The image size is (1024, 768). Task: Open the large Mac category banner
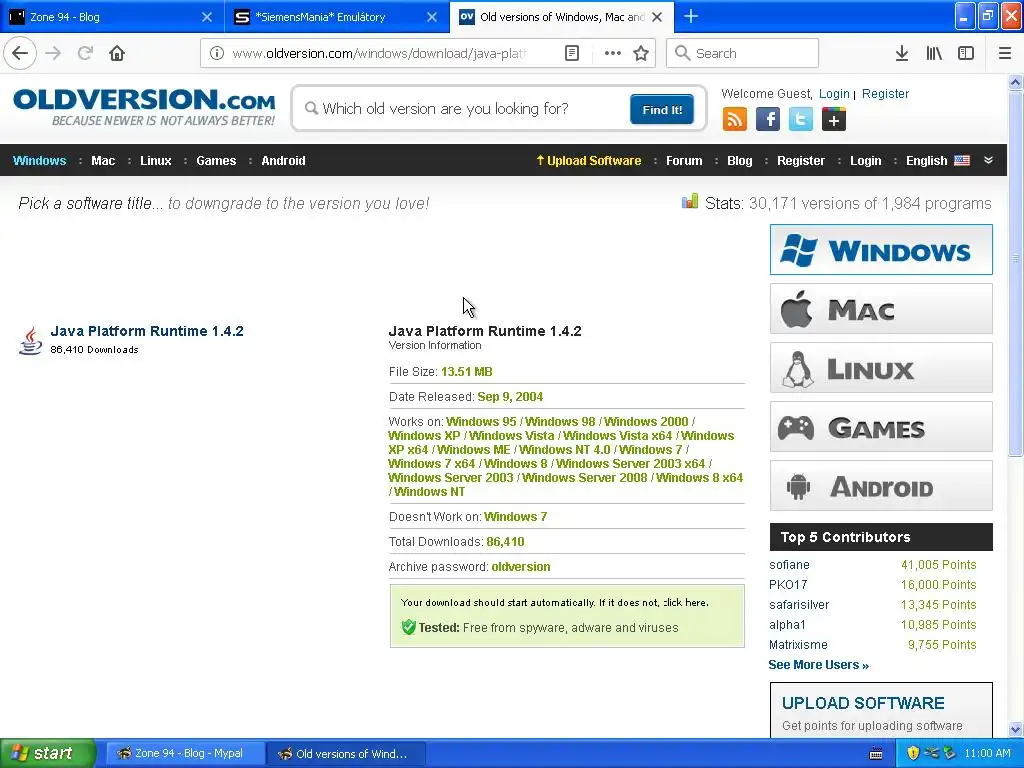tap(881, 308)
